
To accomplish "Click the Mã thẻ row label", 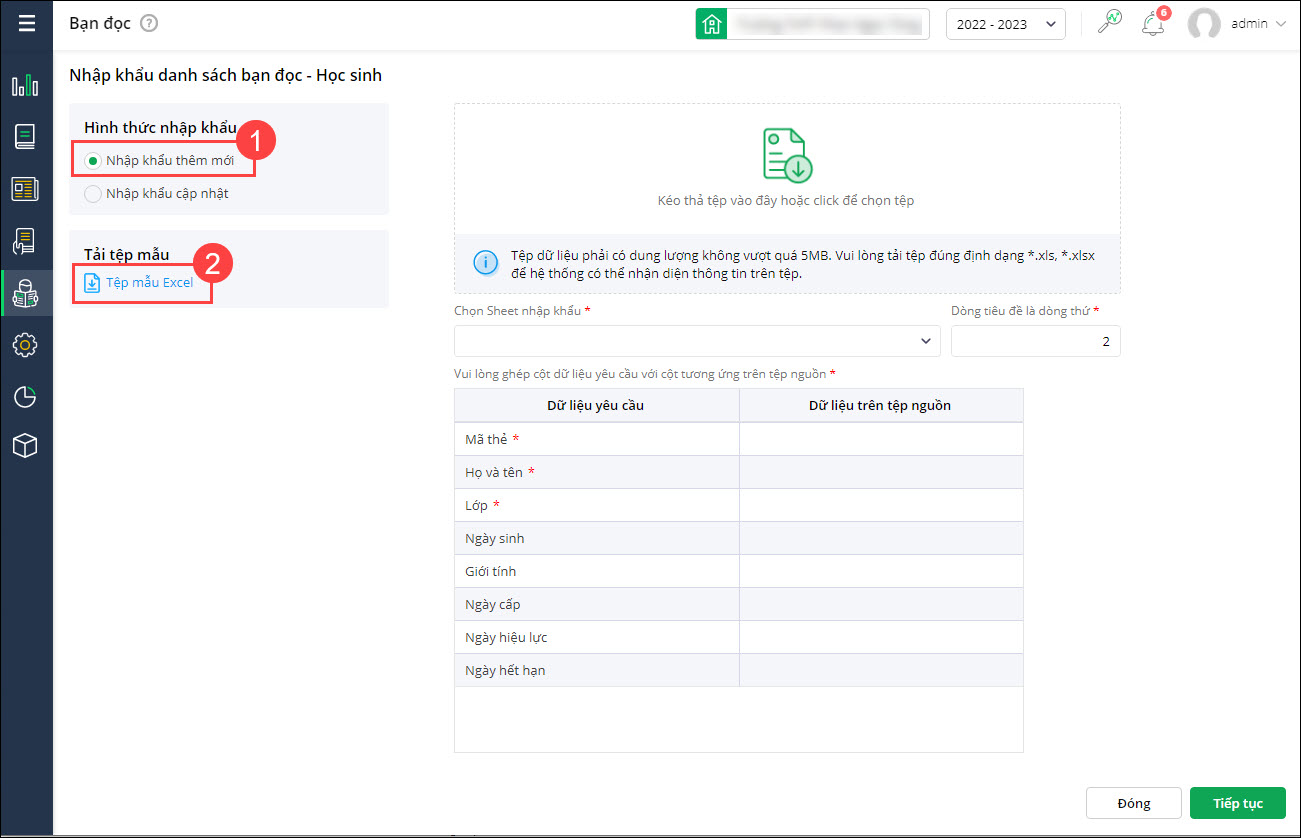I will 486,440.
